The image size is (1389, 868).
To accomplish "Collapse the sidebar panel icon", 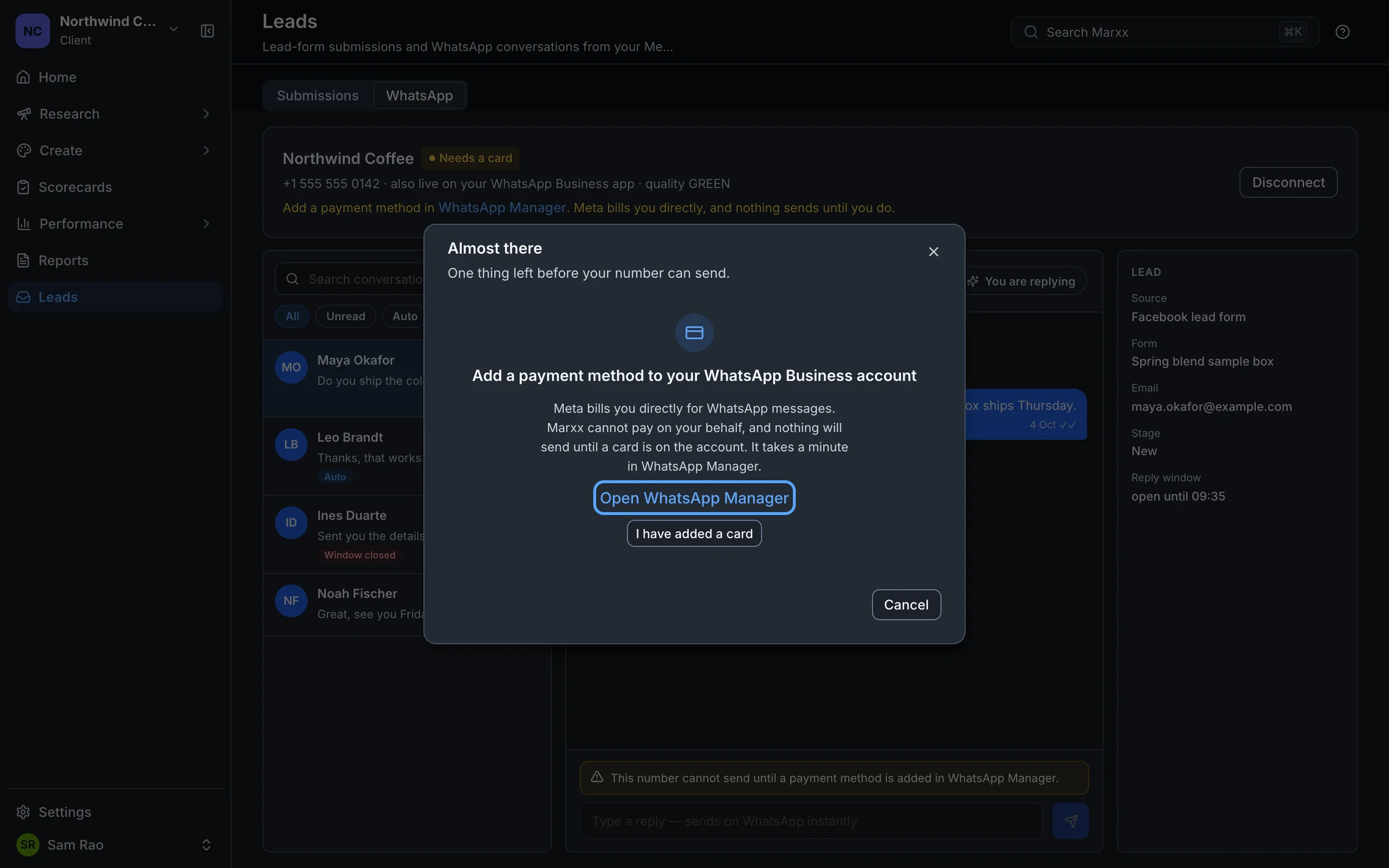I will tap(207, 31).
